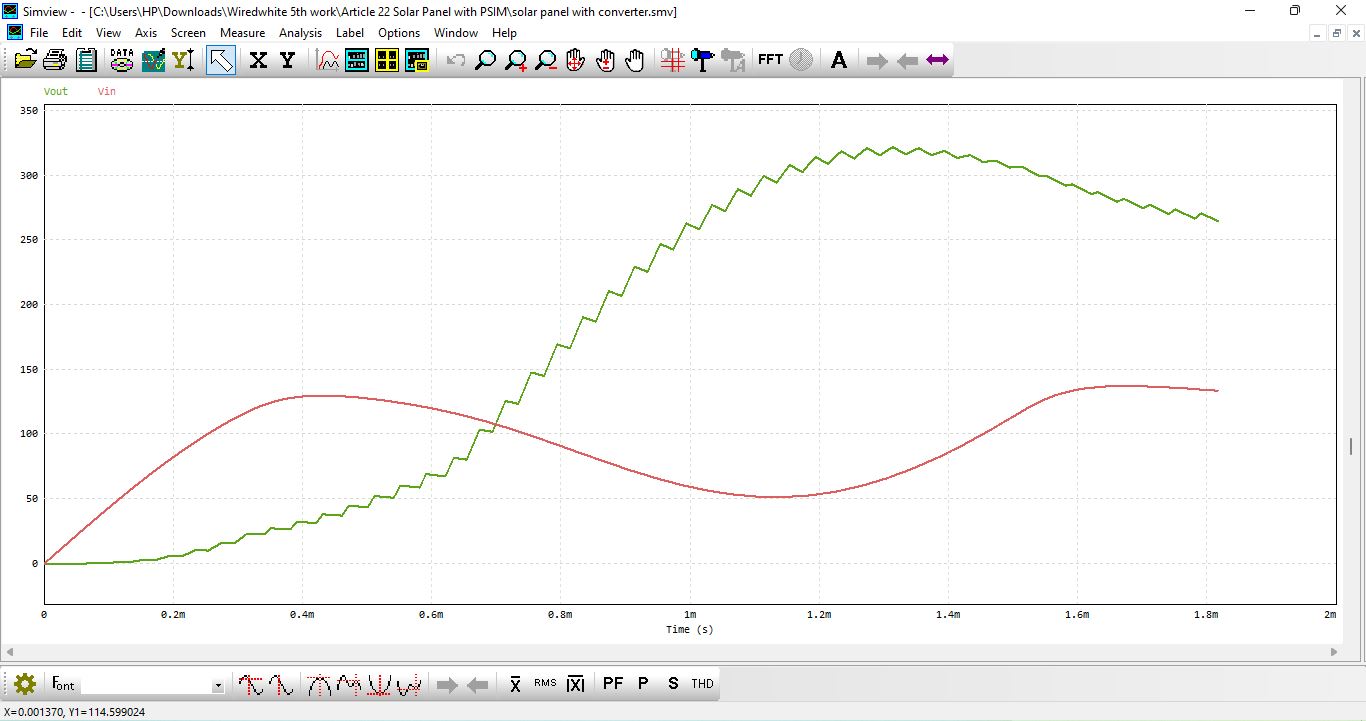The width and height of the screenshot is (1366, 721).
Task: Click the open file folder icon
Action: (x=25, y=60)
